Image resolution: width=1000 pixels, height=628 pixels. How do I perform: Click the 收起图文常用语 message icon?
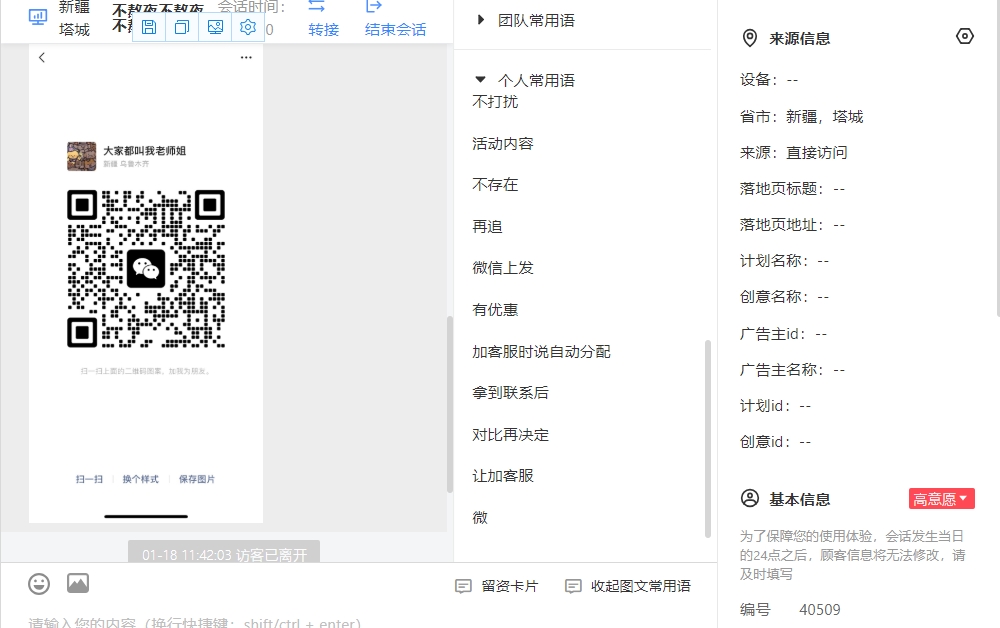(573, 586)
